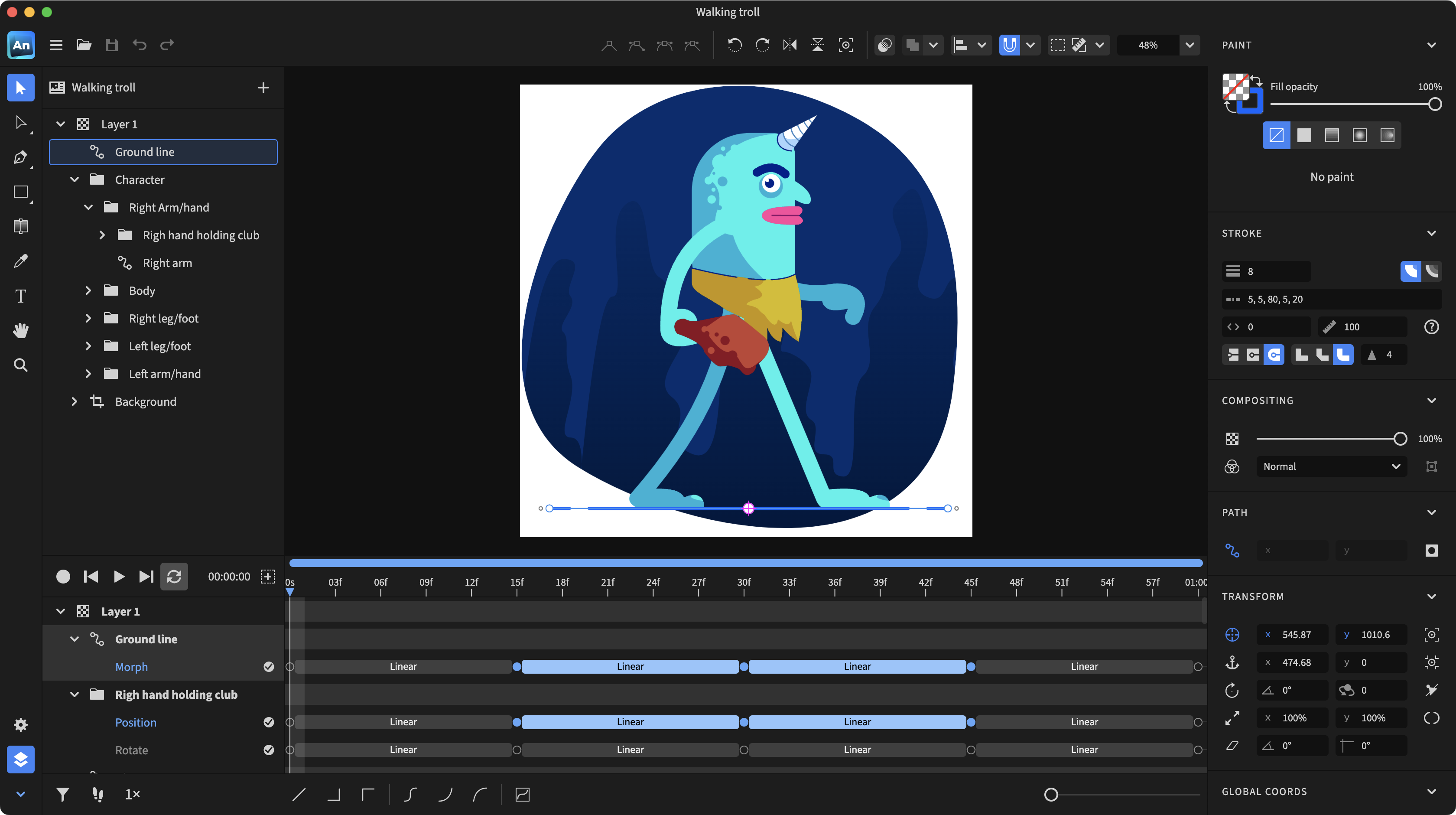The height and width of the screenshot is (815, 1456).
Task: Undo the last action
Action: pyautogui.click(x=140, y=45)
